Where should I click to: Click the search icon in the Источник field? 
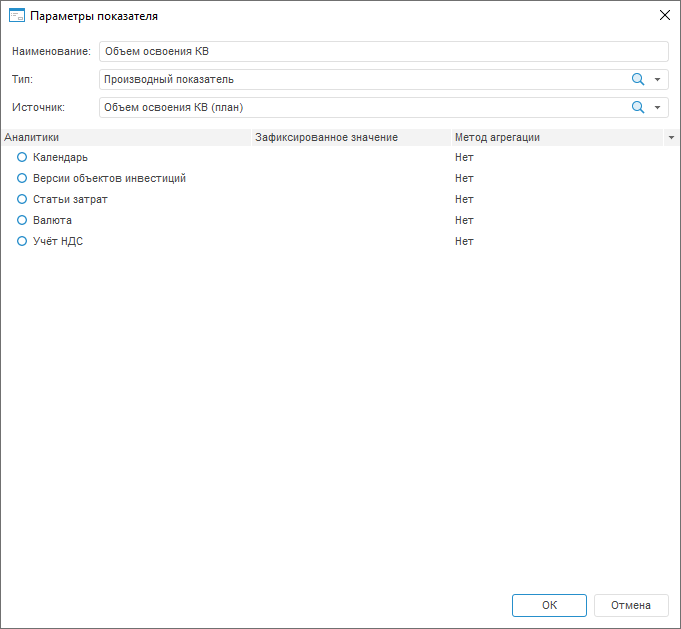637,107
